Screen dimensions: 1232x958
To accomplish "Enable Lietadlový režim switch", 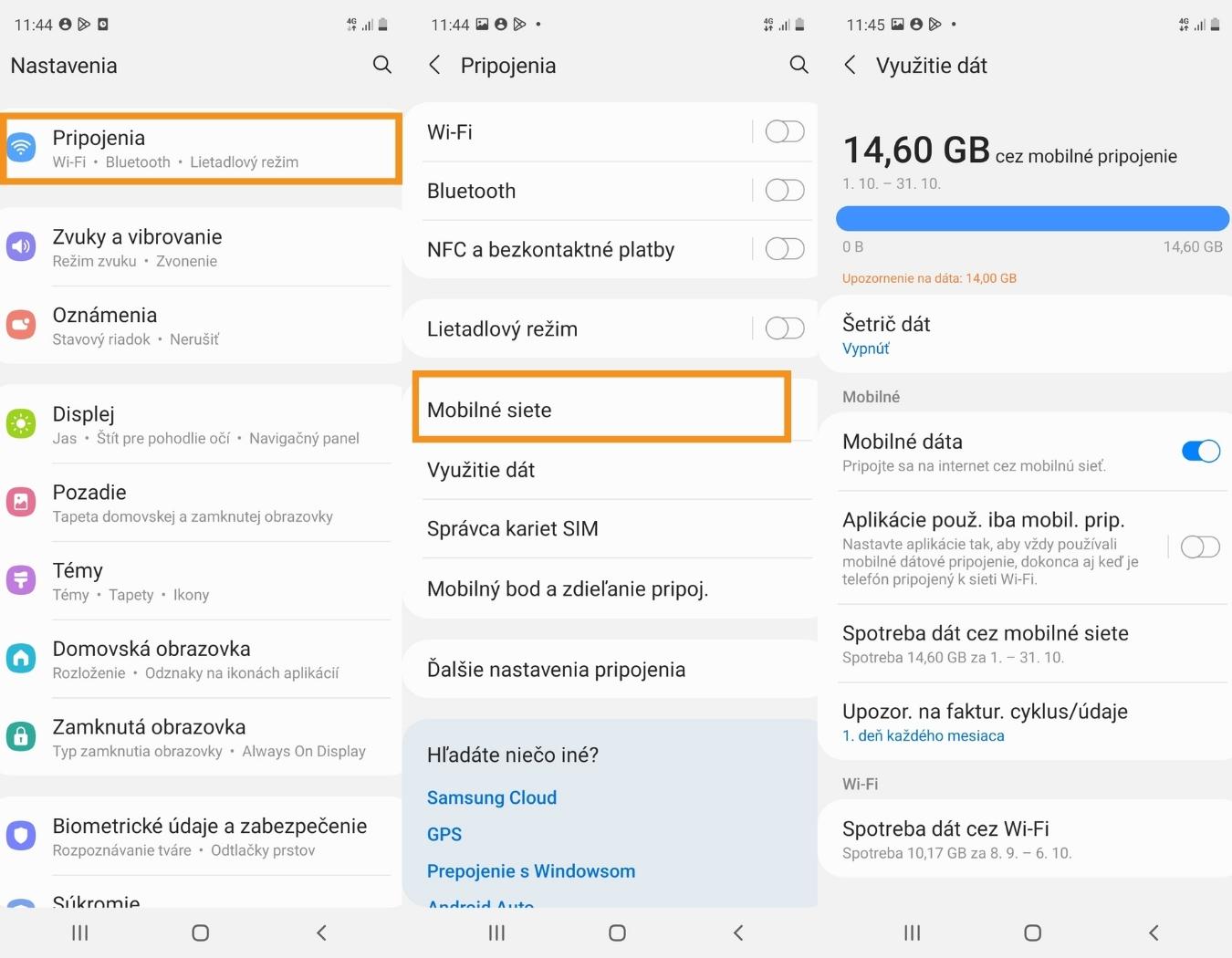I will click(785, 328).
